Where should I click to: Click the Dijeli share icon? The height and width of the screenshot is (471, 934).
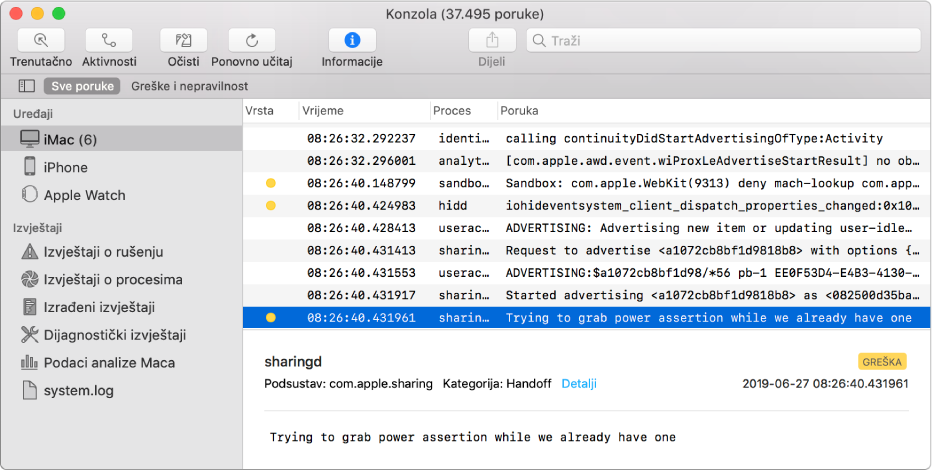(491, 40)
